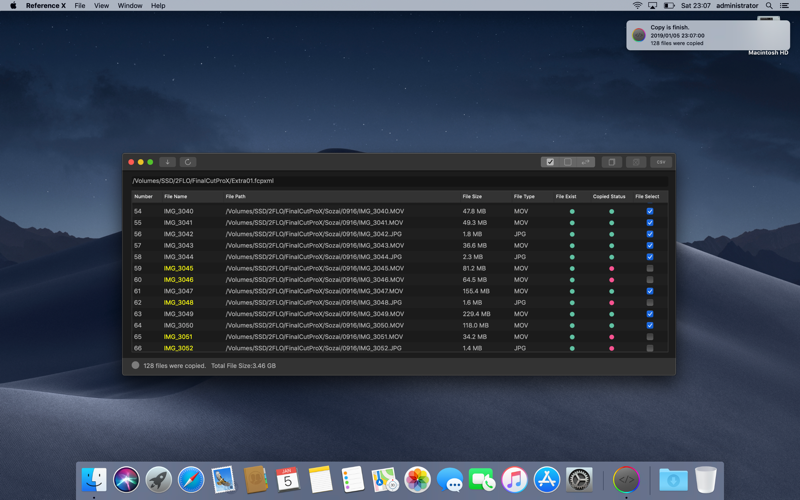
Task: Click the invert selection arrows toolbar button
Action: tap(585, 162)
